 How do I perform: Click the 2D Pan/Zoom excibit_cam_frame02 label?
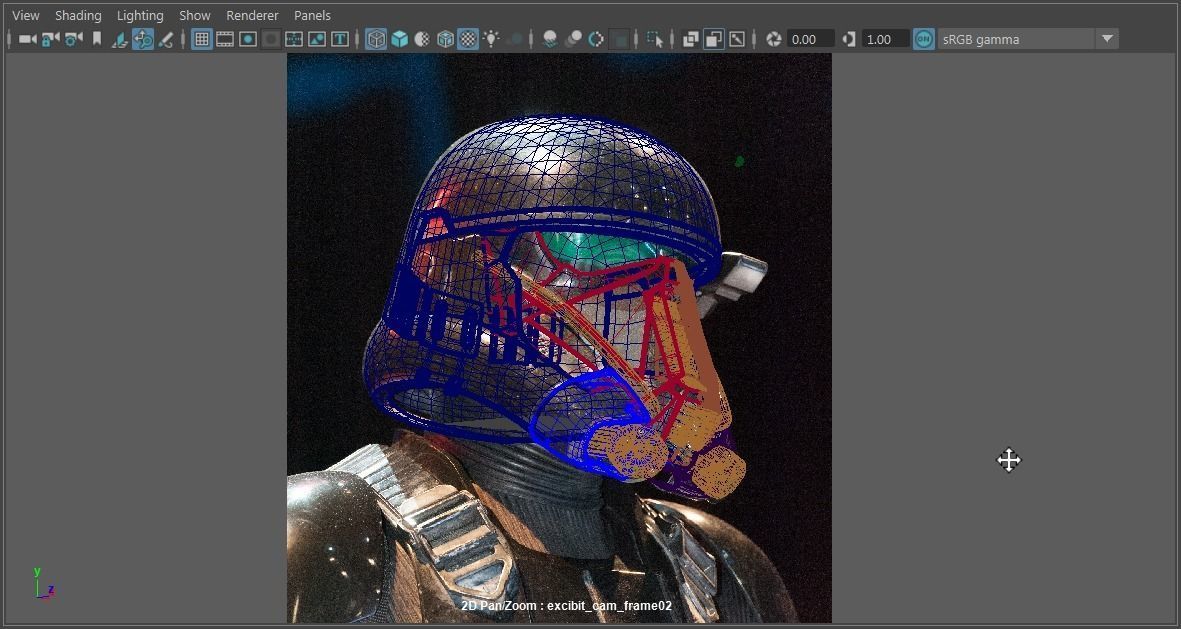click(x=566, y=606)
